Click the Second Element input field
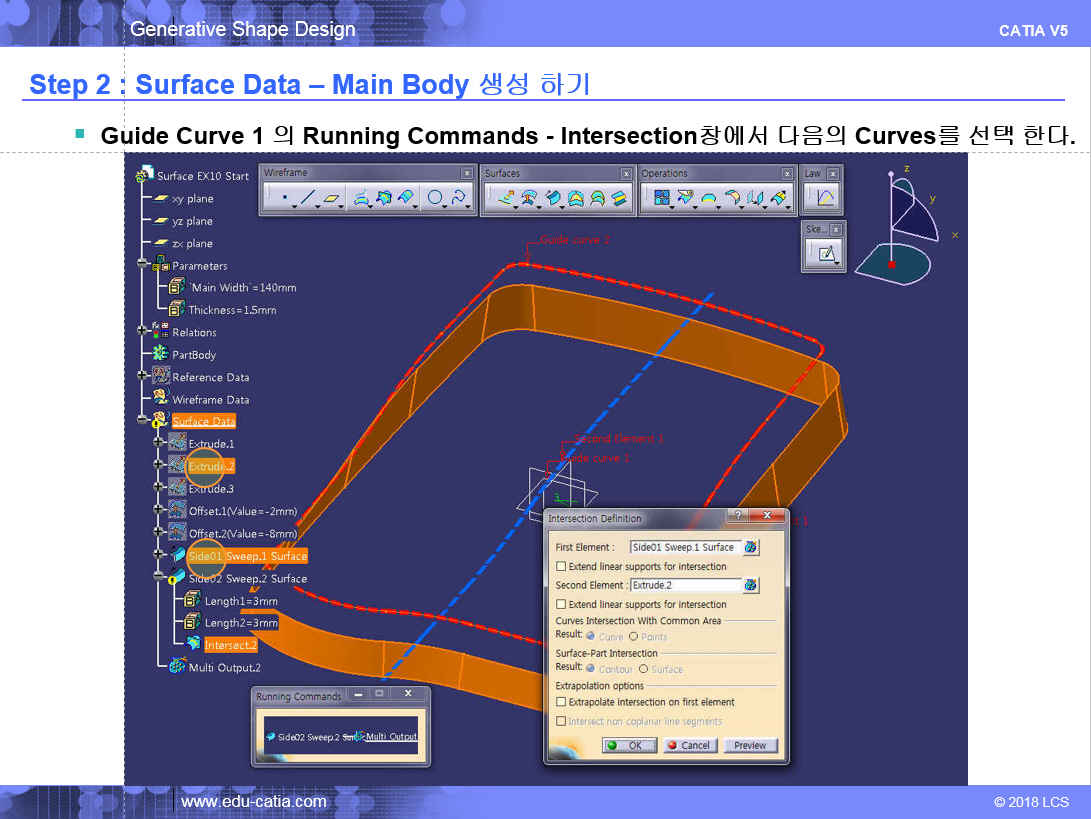The height and width of the screenshot is (819, 1091). point(685,585)
